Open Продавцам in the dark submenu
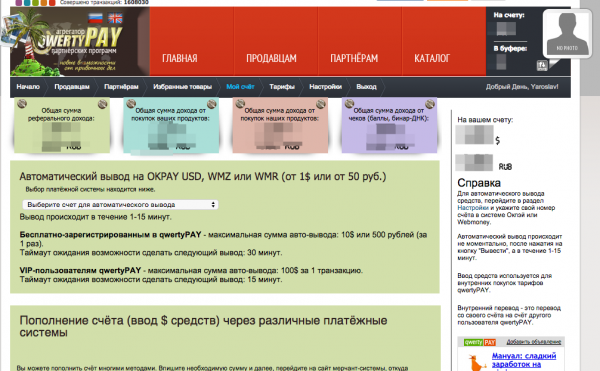 point(72,87)
